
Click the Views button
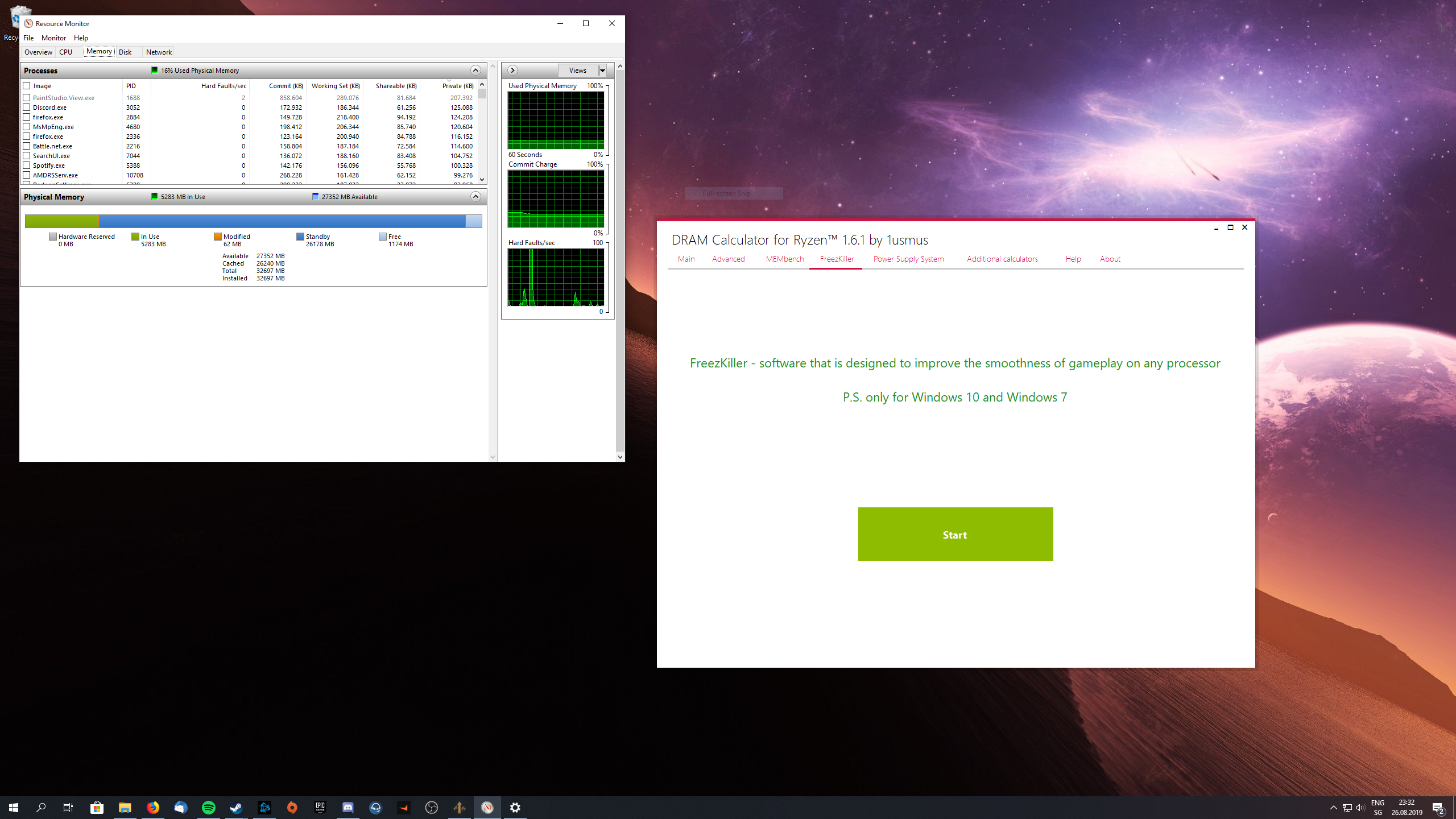click(577, 71)
